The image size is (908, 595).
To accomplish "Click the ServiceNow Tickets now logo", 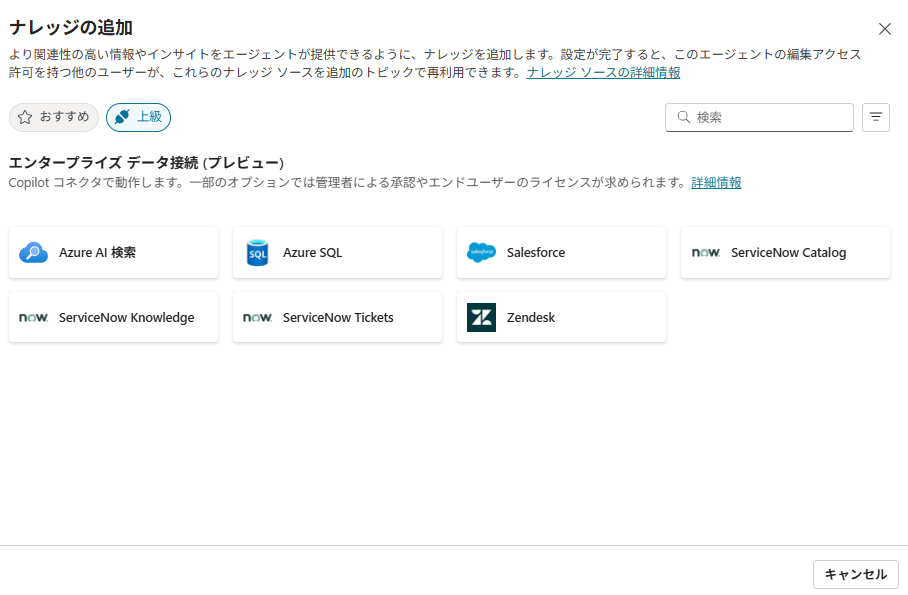I will [x=257, y=317].
